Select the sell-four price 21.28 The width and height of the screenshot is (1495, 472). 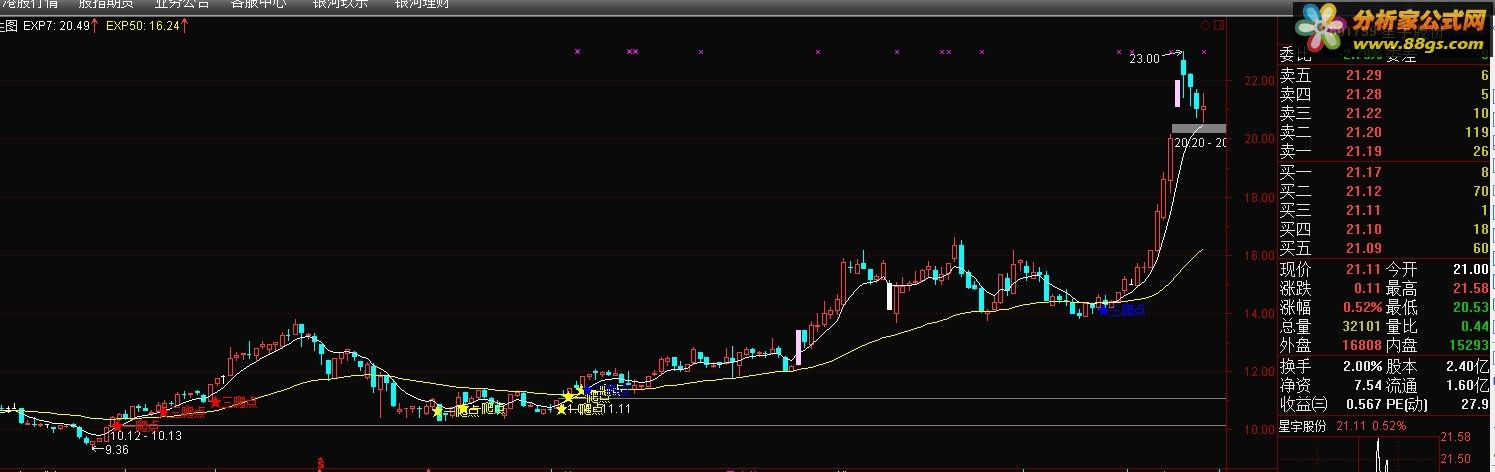click(x=1364, y=94)
